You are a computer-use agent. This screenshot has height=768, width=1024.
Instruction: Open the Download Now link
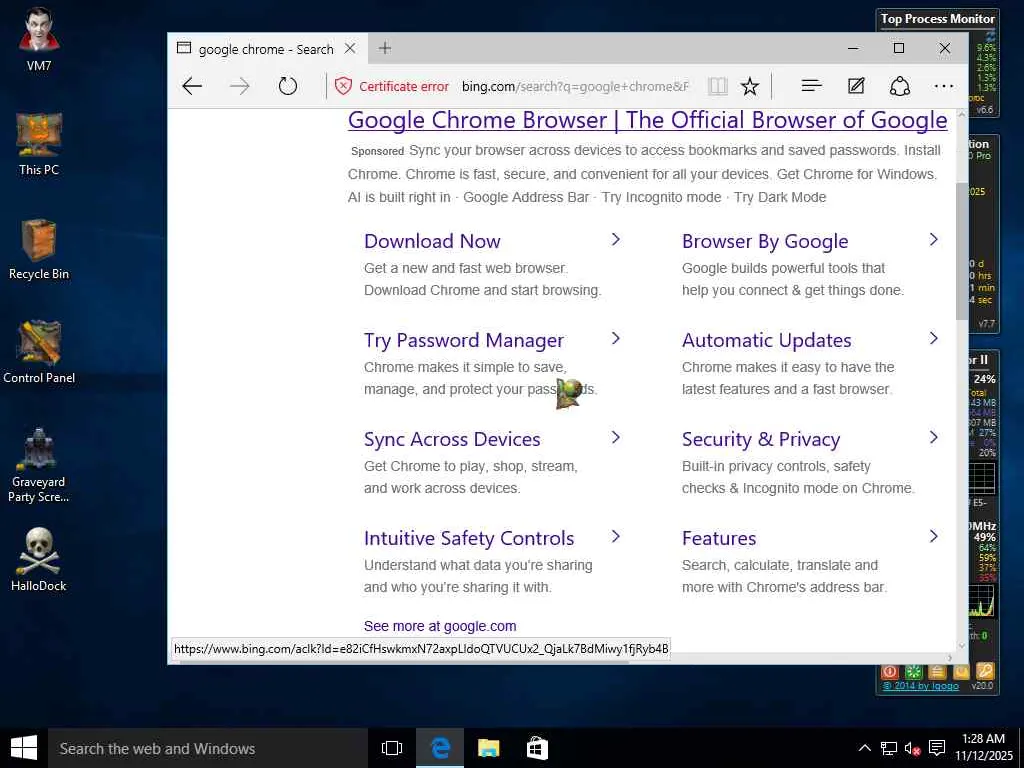coord(432,241)
